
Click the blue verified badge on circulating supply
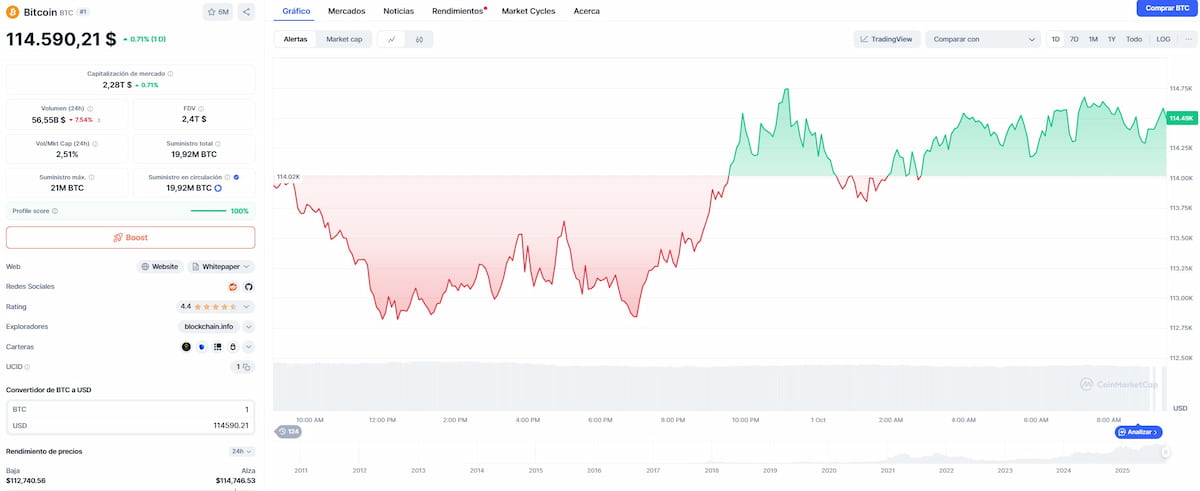click(x=236, y=177)
